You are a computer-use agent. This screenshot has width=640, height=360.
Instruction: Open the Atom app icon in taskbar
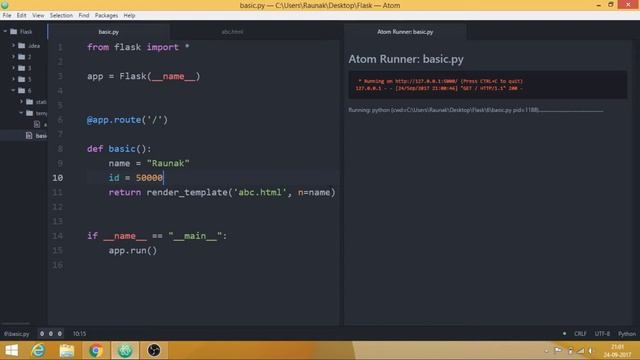pyautogui.click(x=125, y=350)
